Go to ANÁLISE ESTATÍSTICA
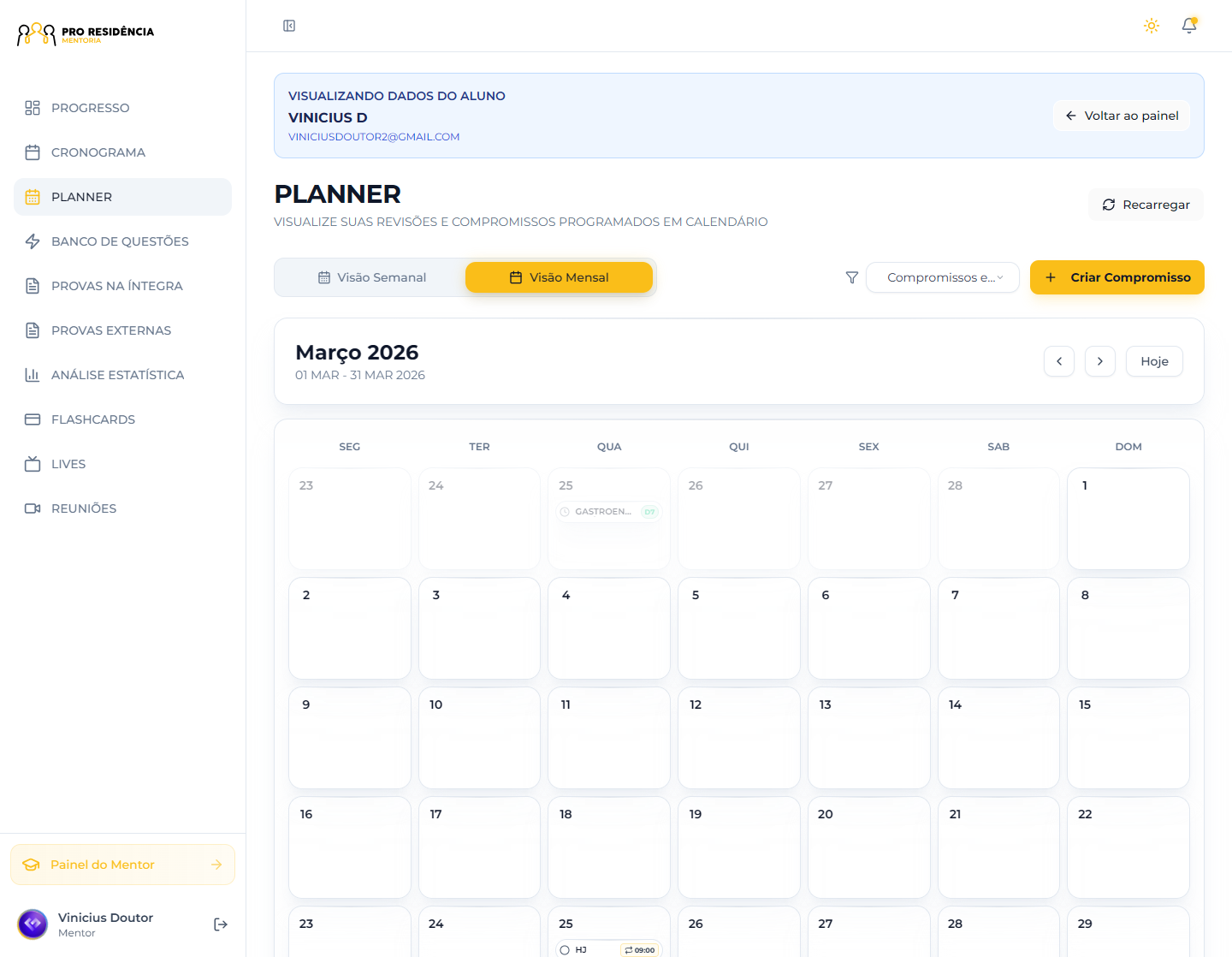This screenshot has width=1232, height=957. (122, 375)
